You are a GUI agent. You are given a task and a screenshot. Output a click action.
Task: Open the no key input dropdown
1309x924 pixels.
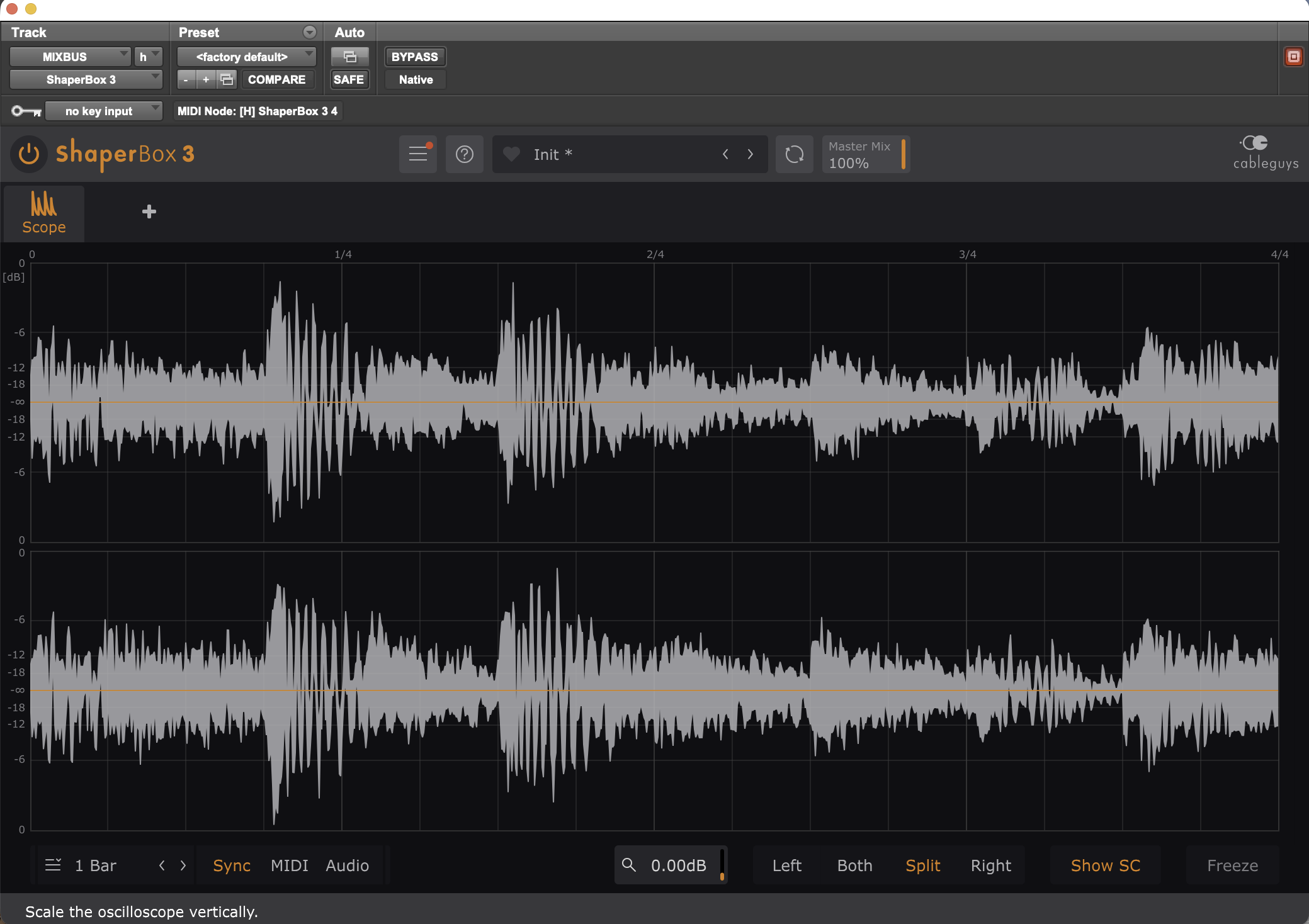pyautogui.click(x=104, y=111)
